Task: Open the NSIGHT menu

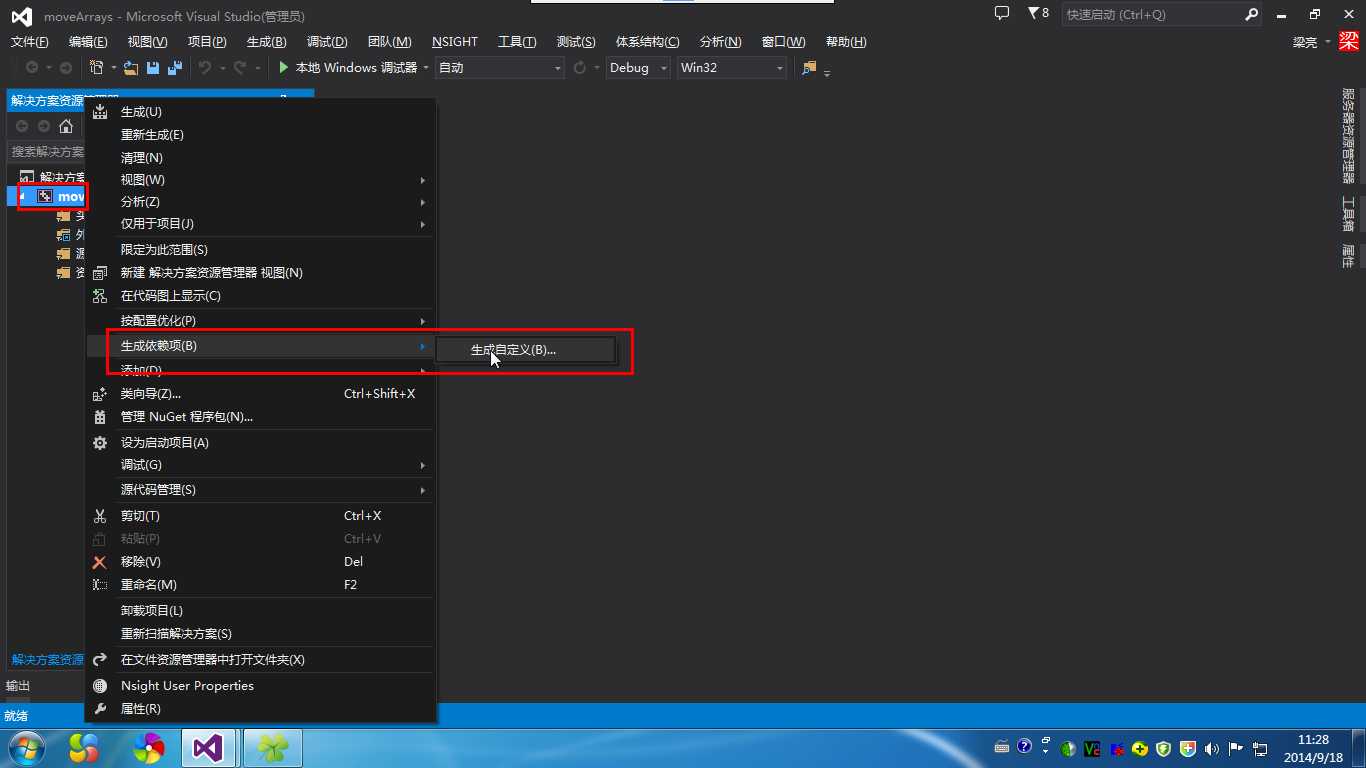Action: click(455, 42)
